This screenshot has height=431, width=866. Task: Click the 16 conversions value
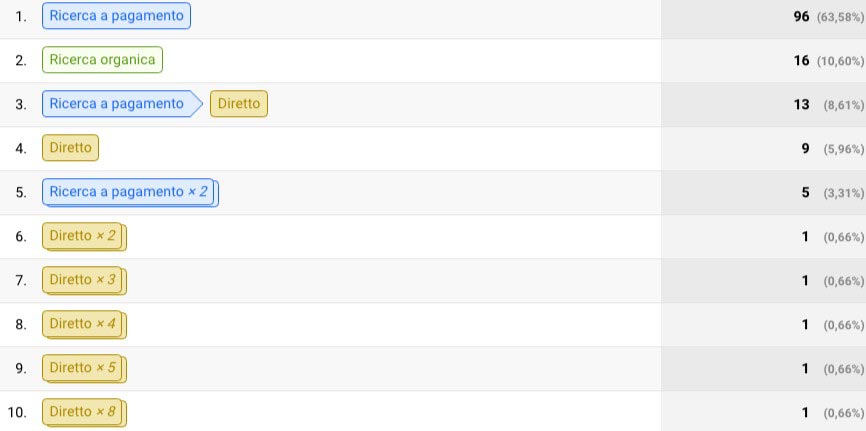pos(801,61)
